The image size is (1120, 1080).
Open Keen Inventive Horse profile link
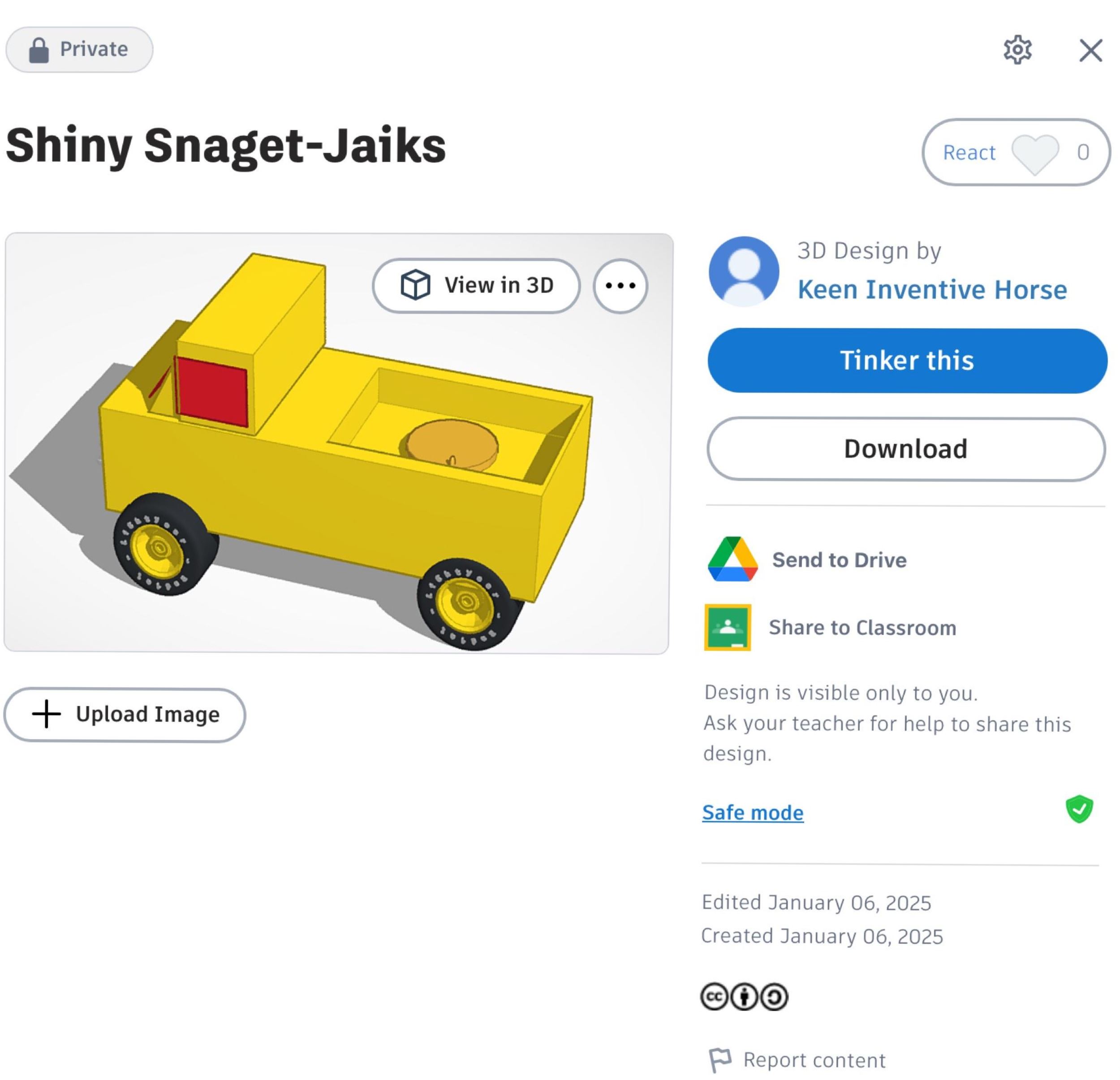(x=932, y=290)
